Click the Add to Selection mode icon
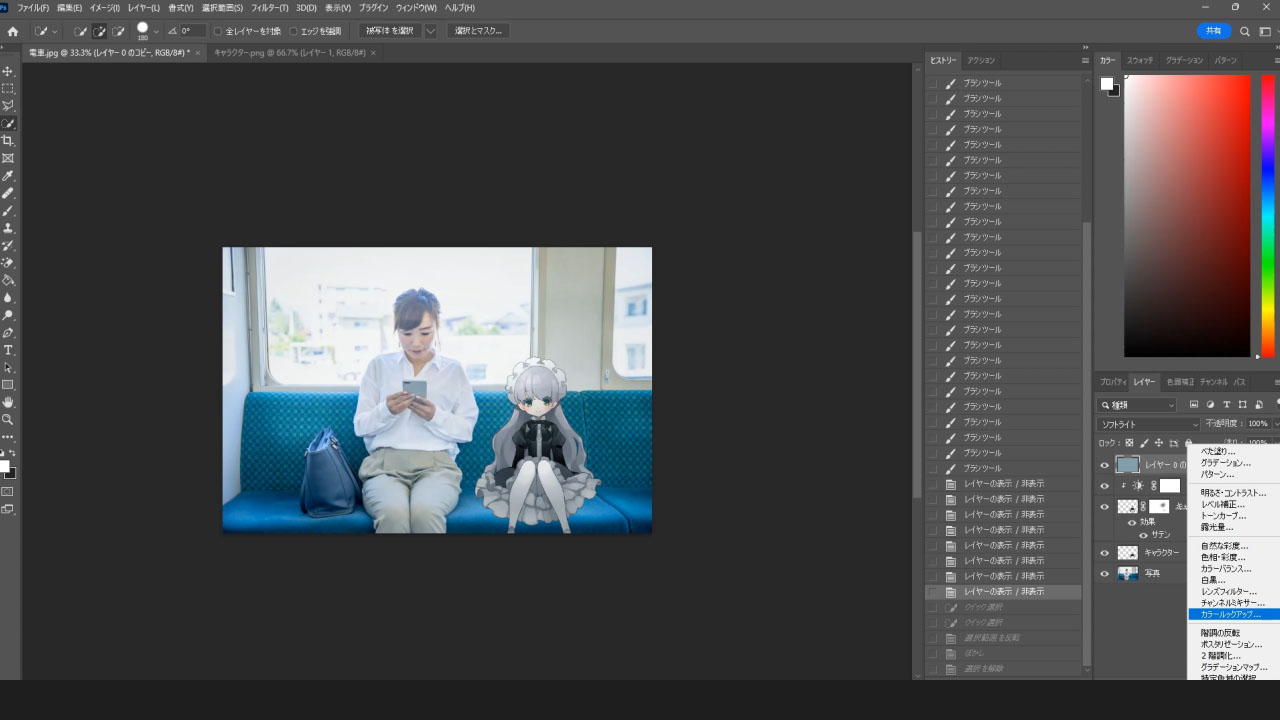The height and width of the screenshot is (720, 1280). tap(99, 31)
